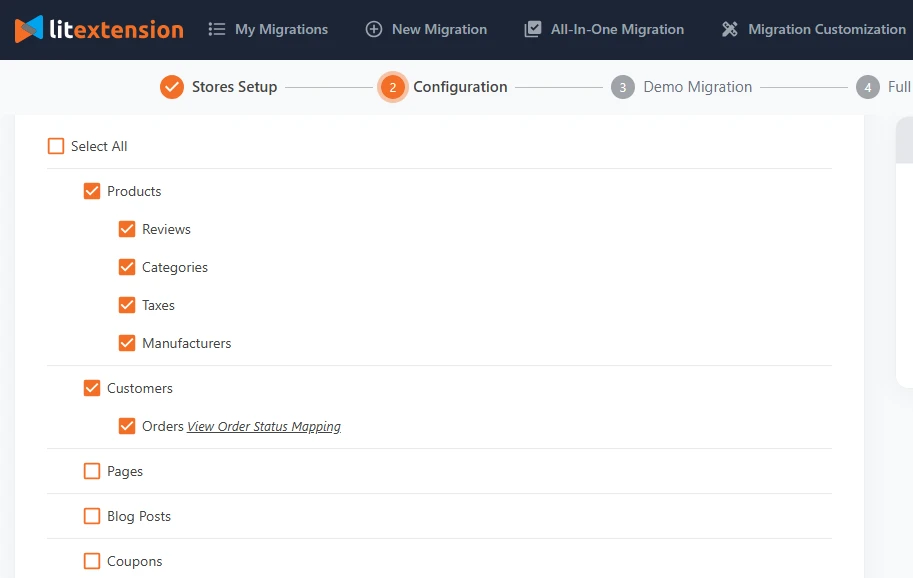Viewport: 913px width, 578px height.
Task: Click the step 4 circle
Action: click(868, 87)
